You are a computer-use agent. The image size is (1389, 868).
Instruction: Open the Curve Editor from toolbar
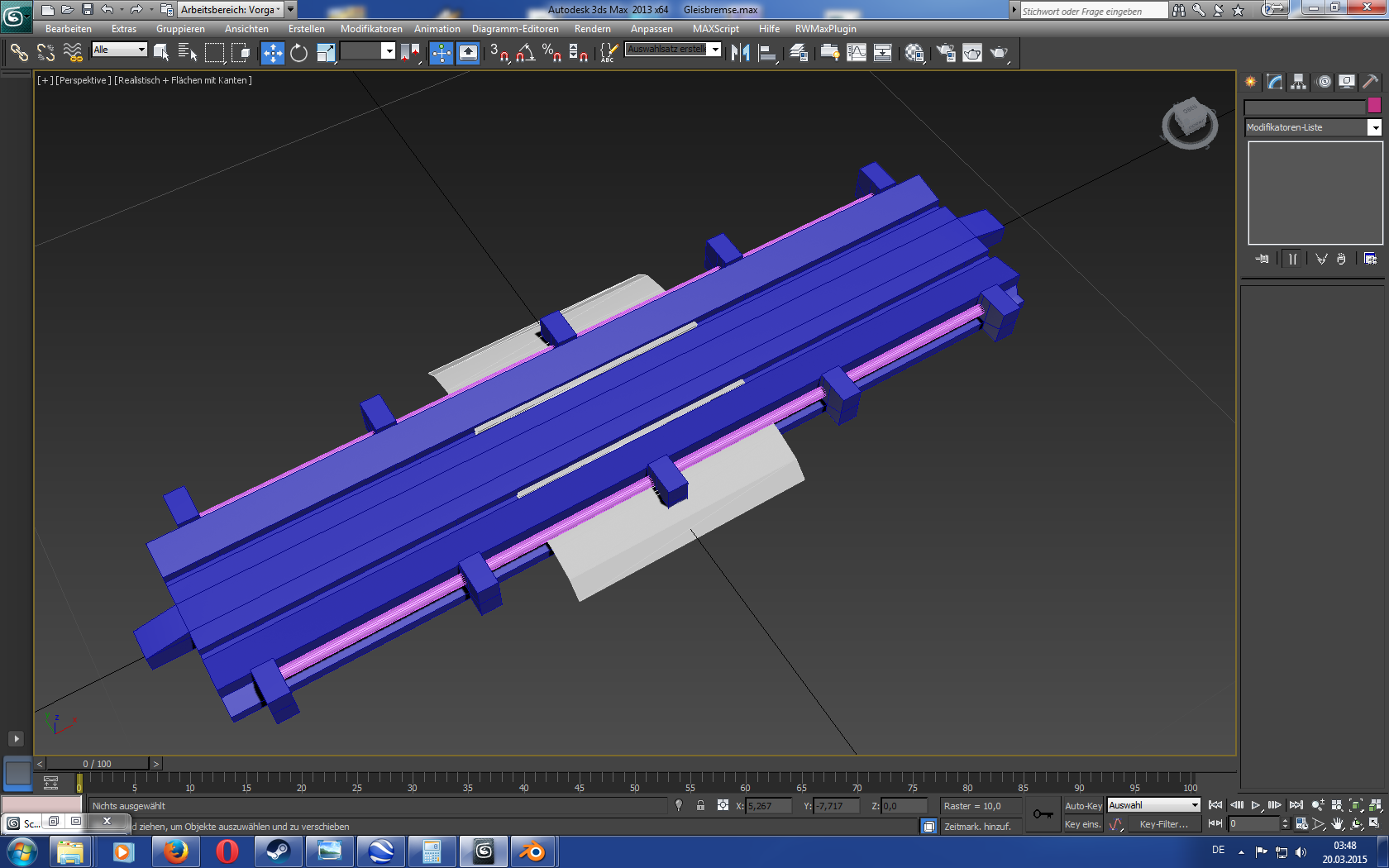coord(857,53)
